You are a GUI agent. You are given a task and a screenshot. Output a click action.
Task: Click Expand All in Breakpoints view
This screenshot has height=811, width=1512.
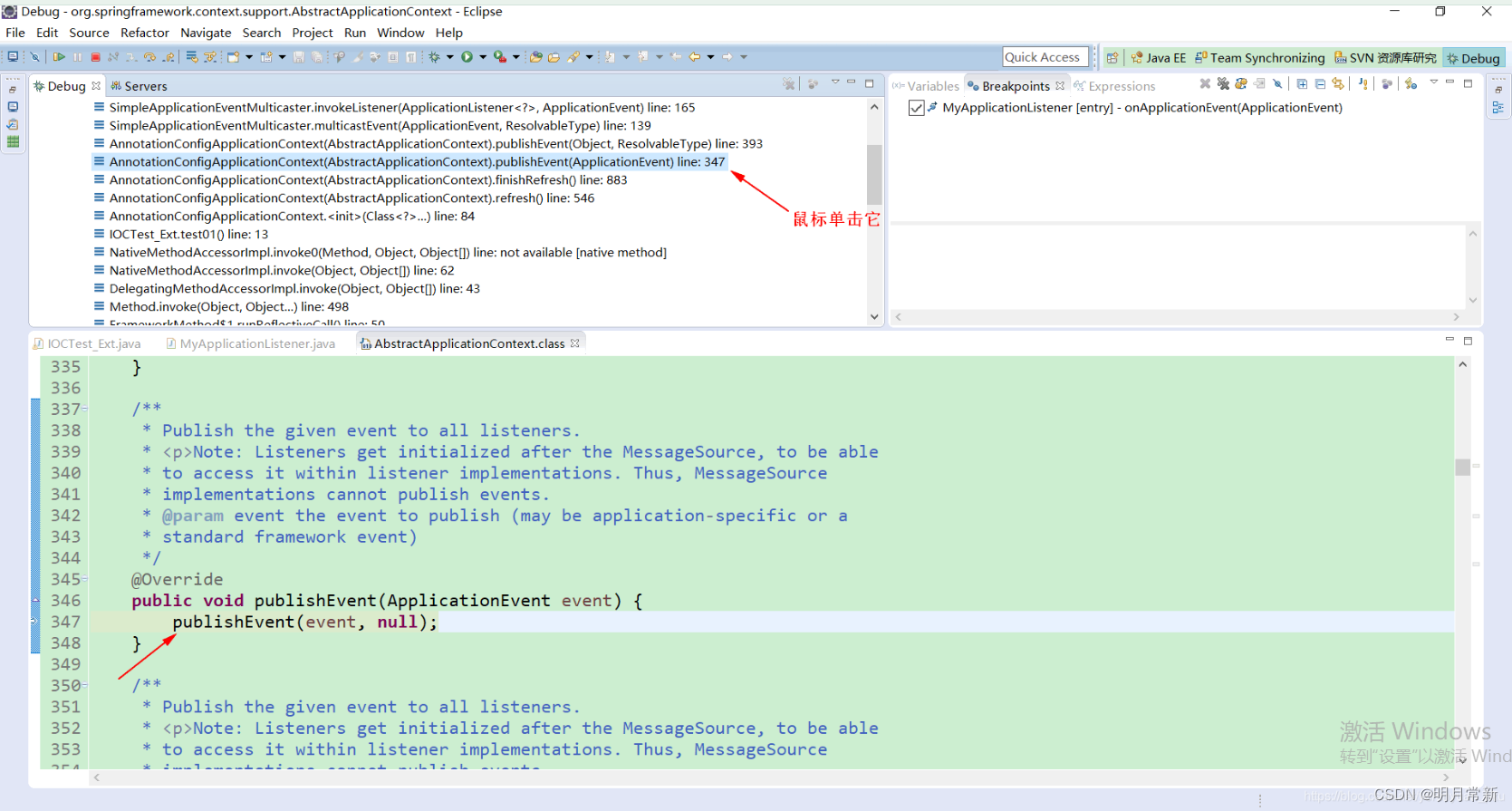click(1302, 83)
